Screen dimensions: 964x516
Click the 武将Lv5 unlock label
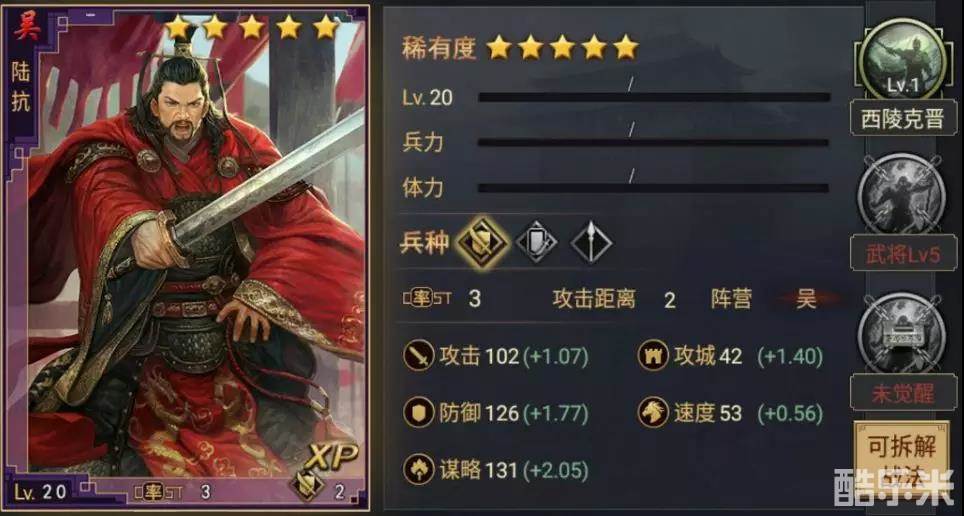[903, 254]
